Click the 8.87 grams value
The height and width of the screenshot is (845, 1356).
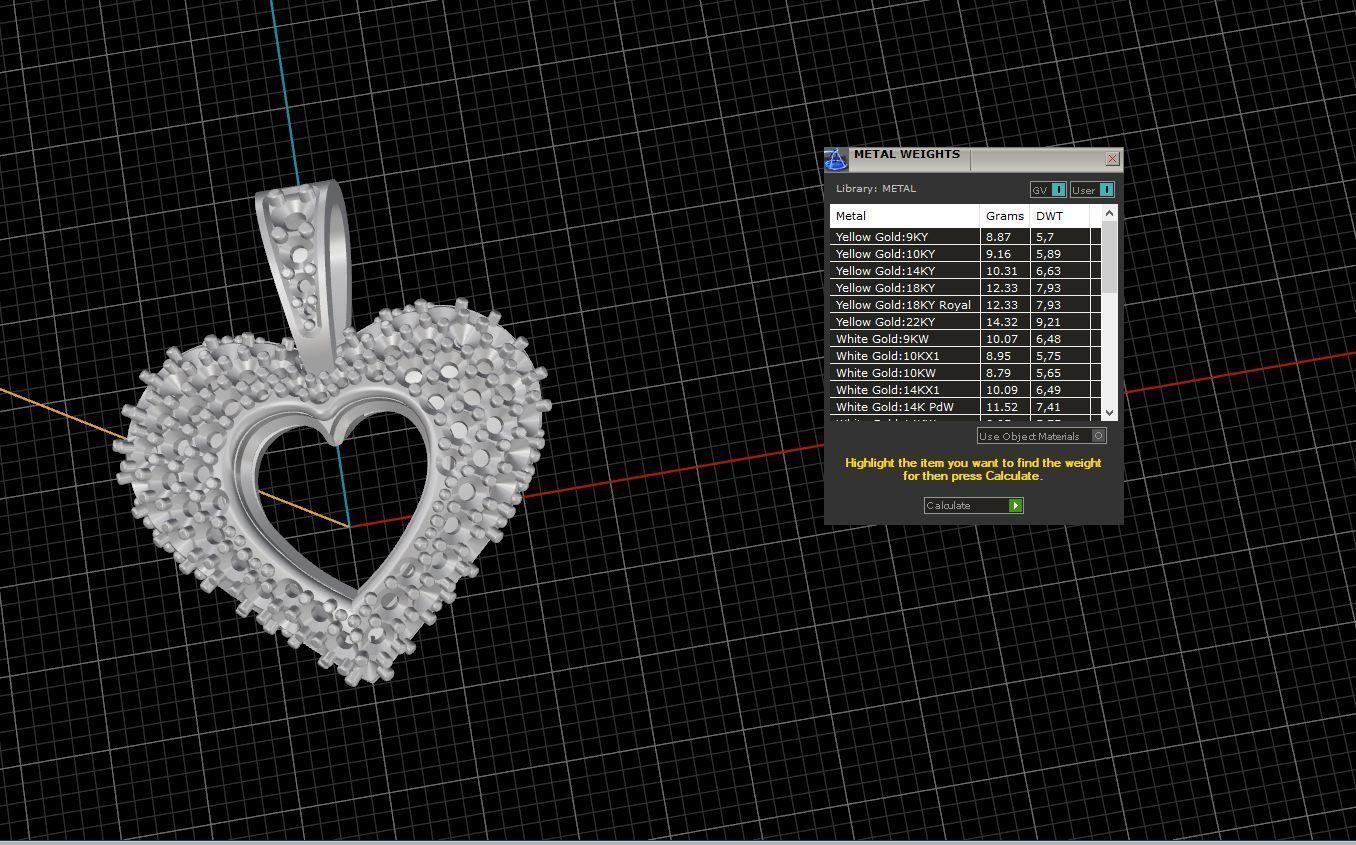point(998,237)
